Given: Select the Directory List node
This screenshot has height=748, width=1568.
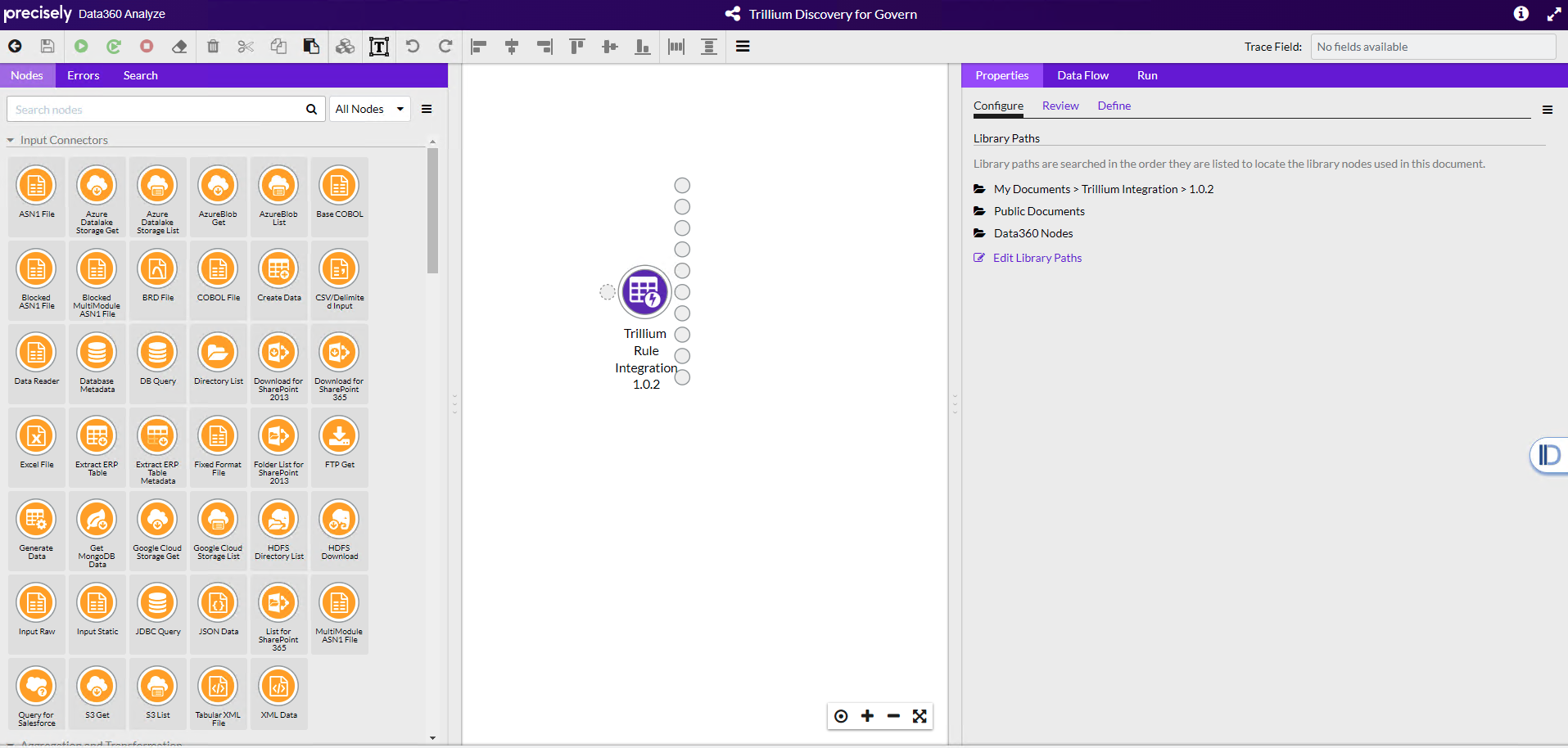Looking at the screenshot, I should point(219,363).
